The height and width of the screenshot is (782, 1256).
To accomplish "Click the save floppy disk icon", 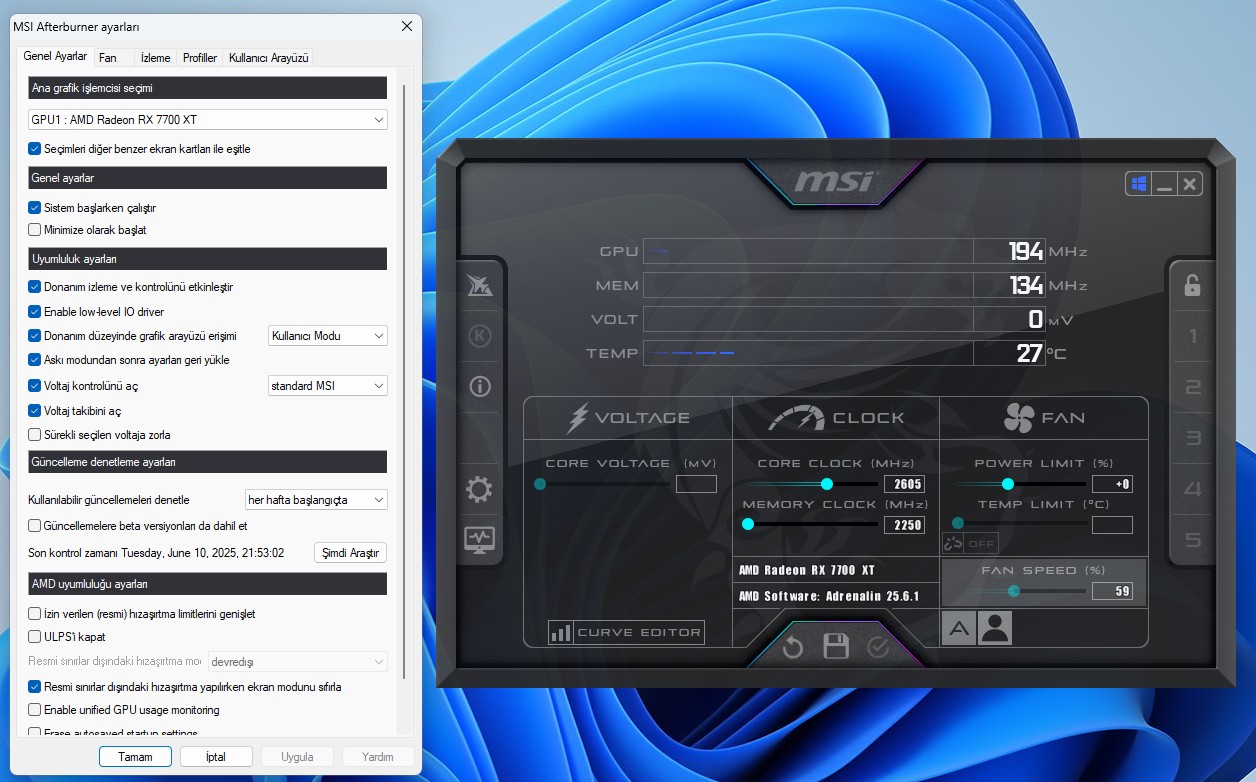I will (836, 646).
